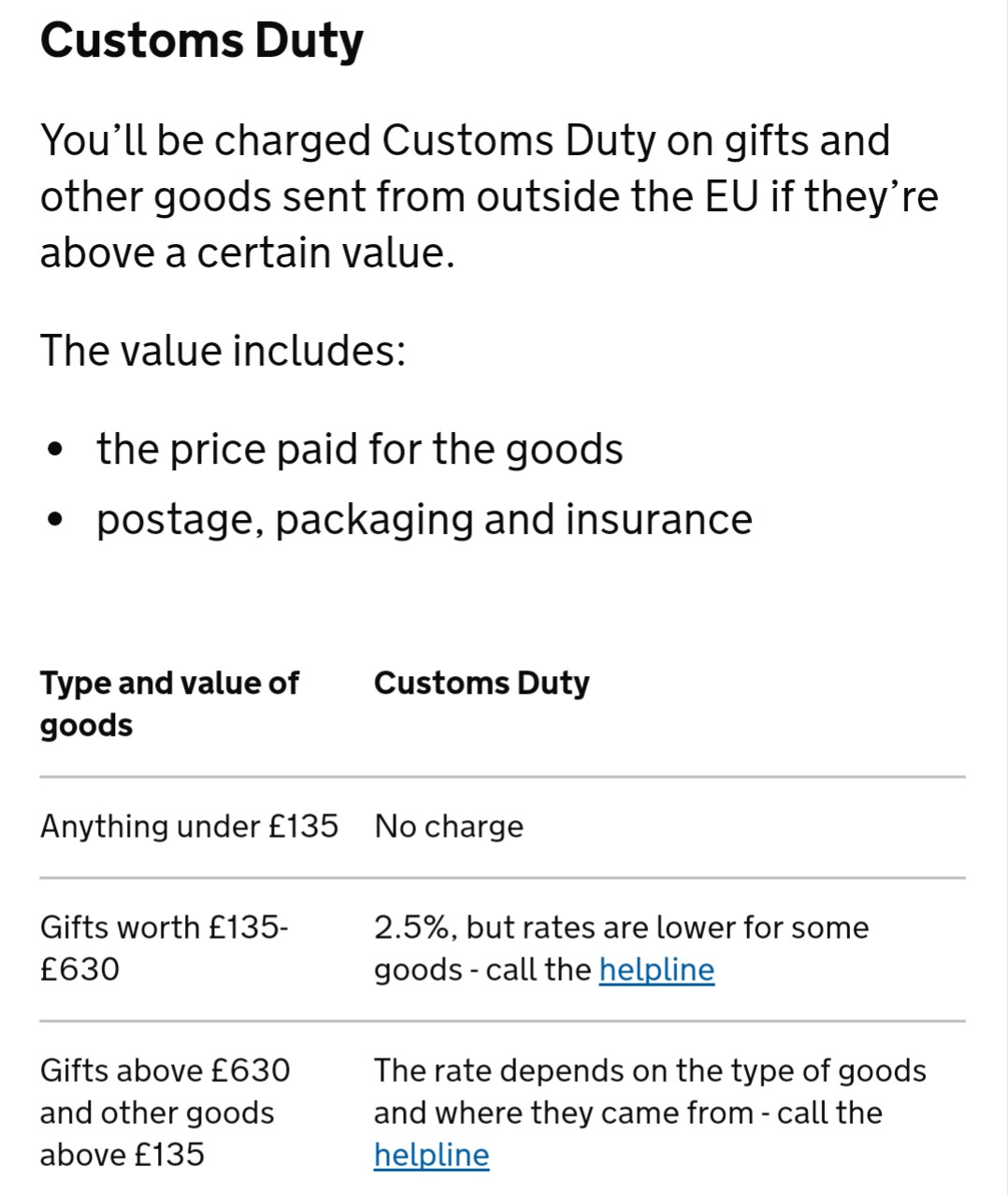This screenshot has width=1008, height=1195.
Task: Click the bullet point before 'postage, packaging'
Action: click(x=56, y=520)
